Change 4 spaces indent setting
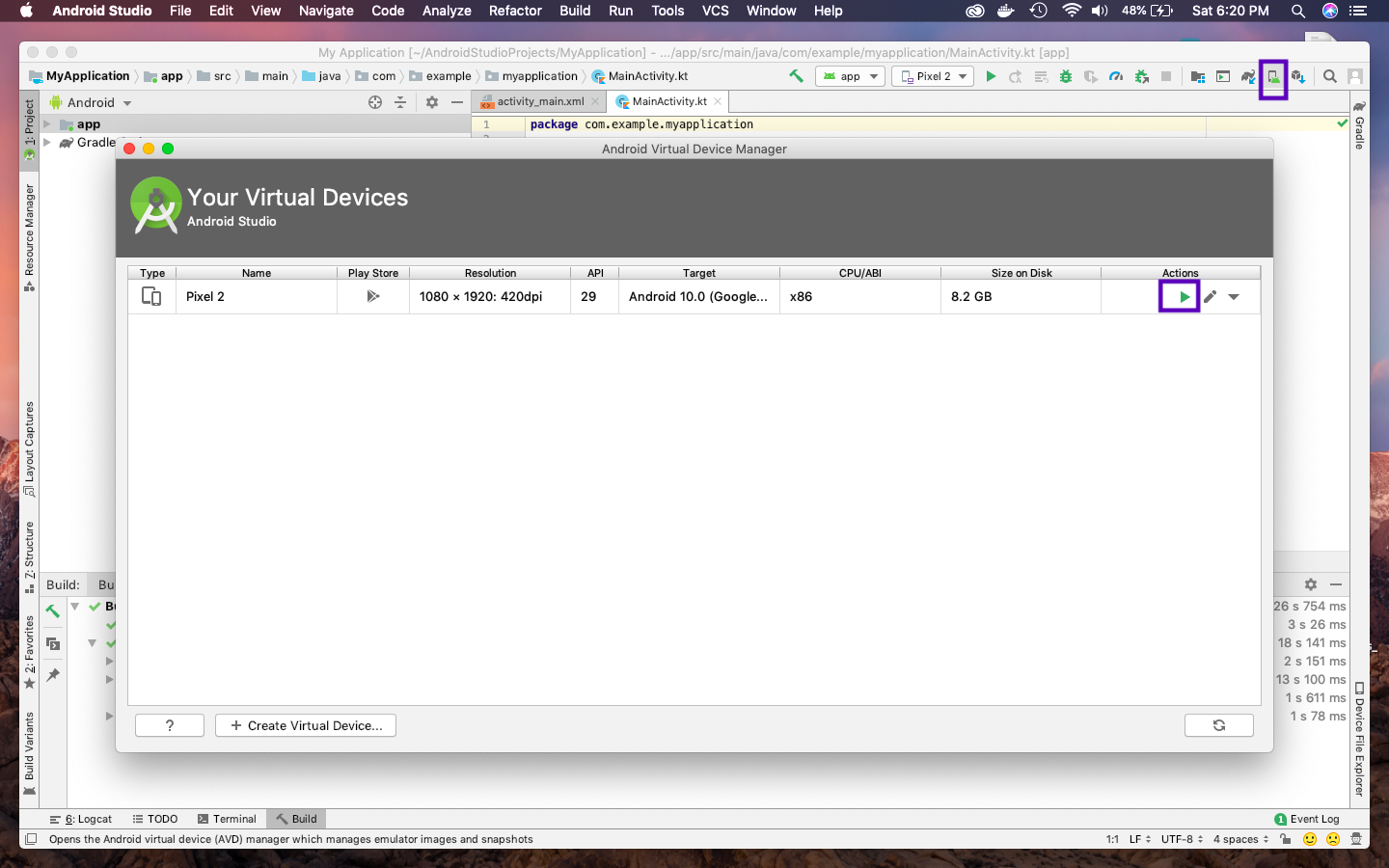 coord(1240,839)
